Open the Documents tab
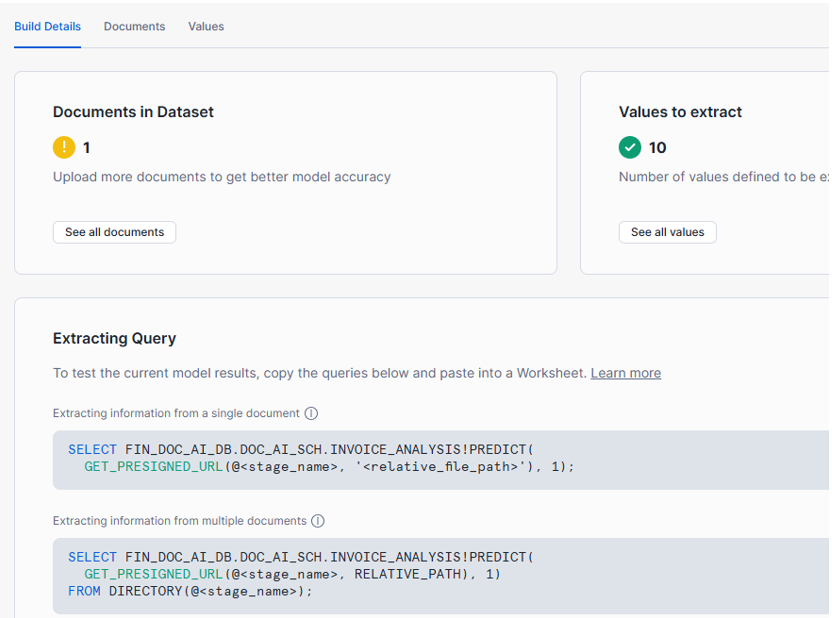The width and height of the screenshot is (832, 618). tap(134, 26)
